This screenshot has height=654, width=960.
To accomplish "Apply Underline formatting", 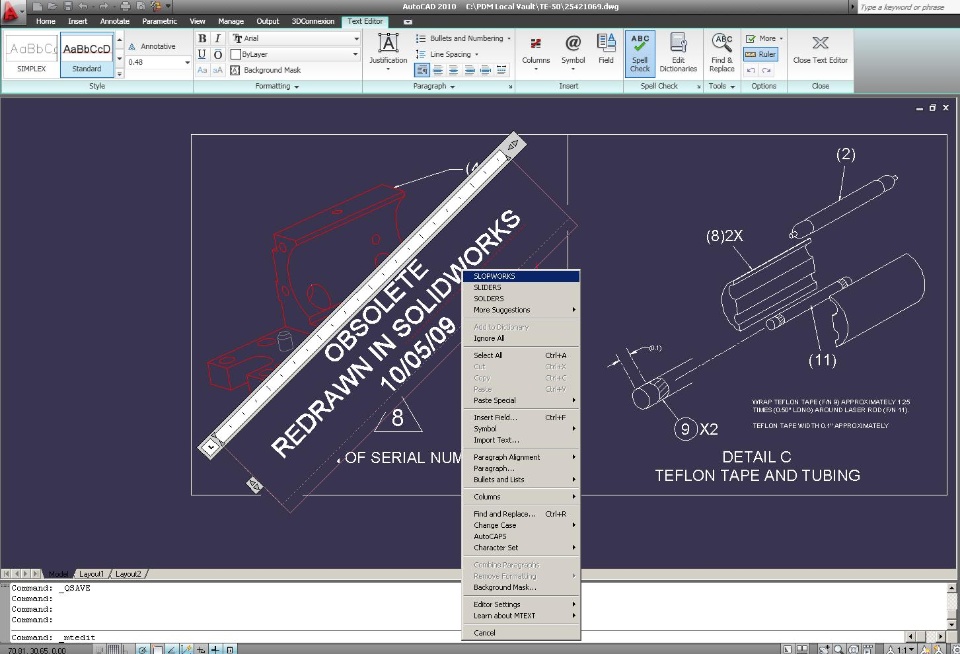I will pyautogui.click(x=202, y=54).
